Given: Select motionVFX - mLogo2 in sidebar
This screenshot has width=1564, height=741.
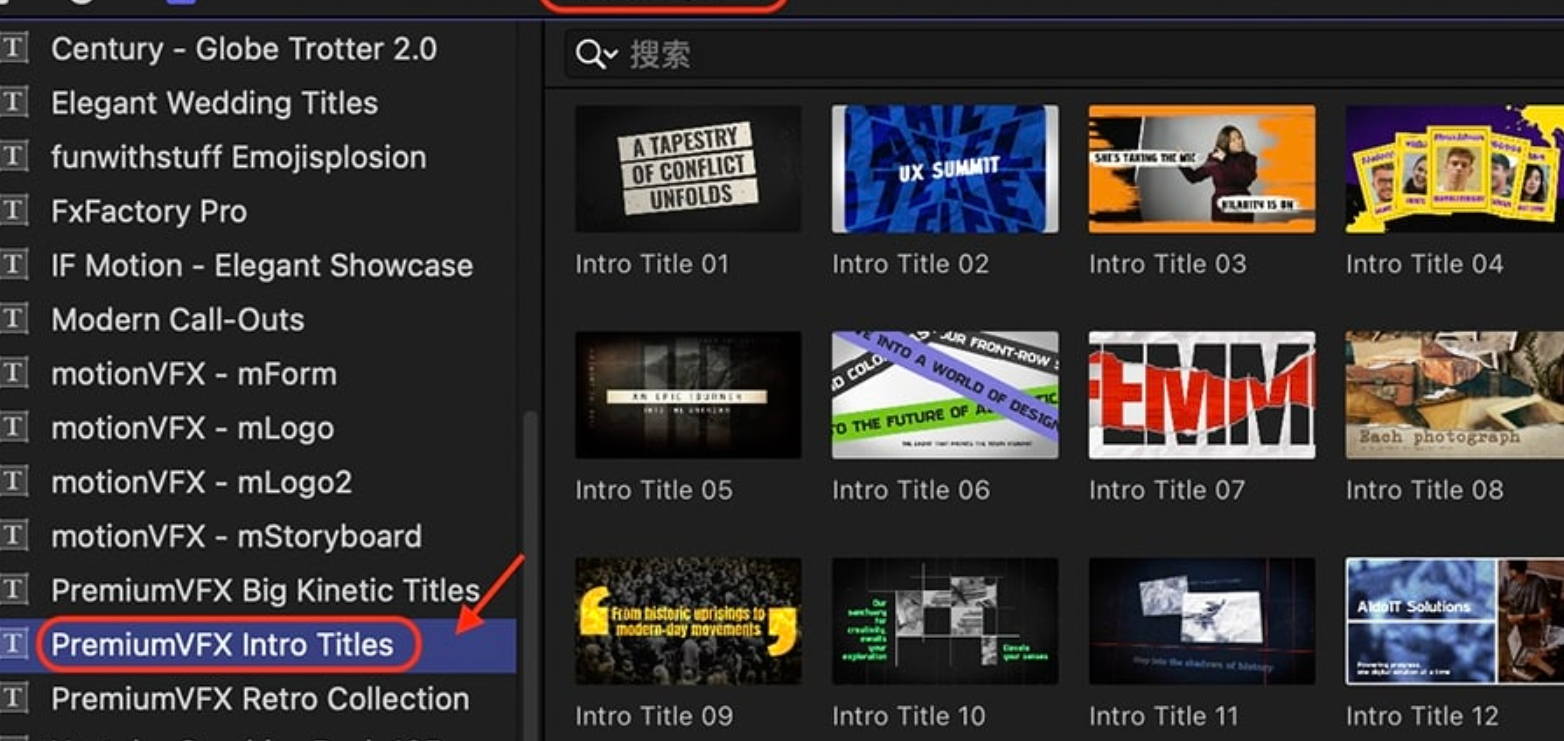Looking at the screenshot, I should [x=201, y=482].
